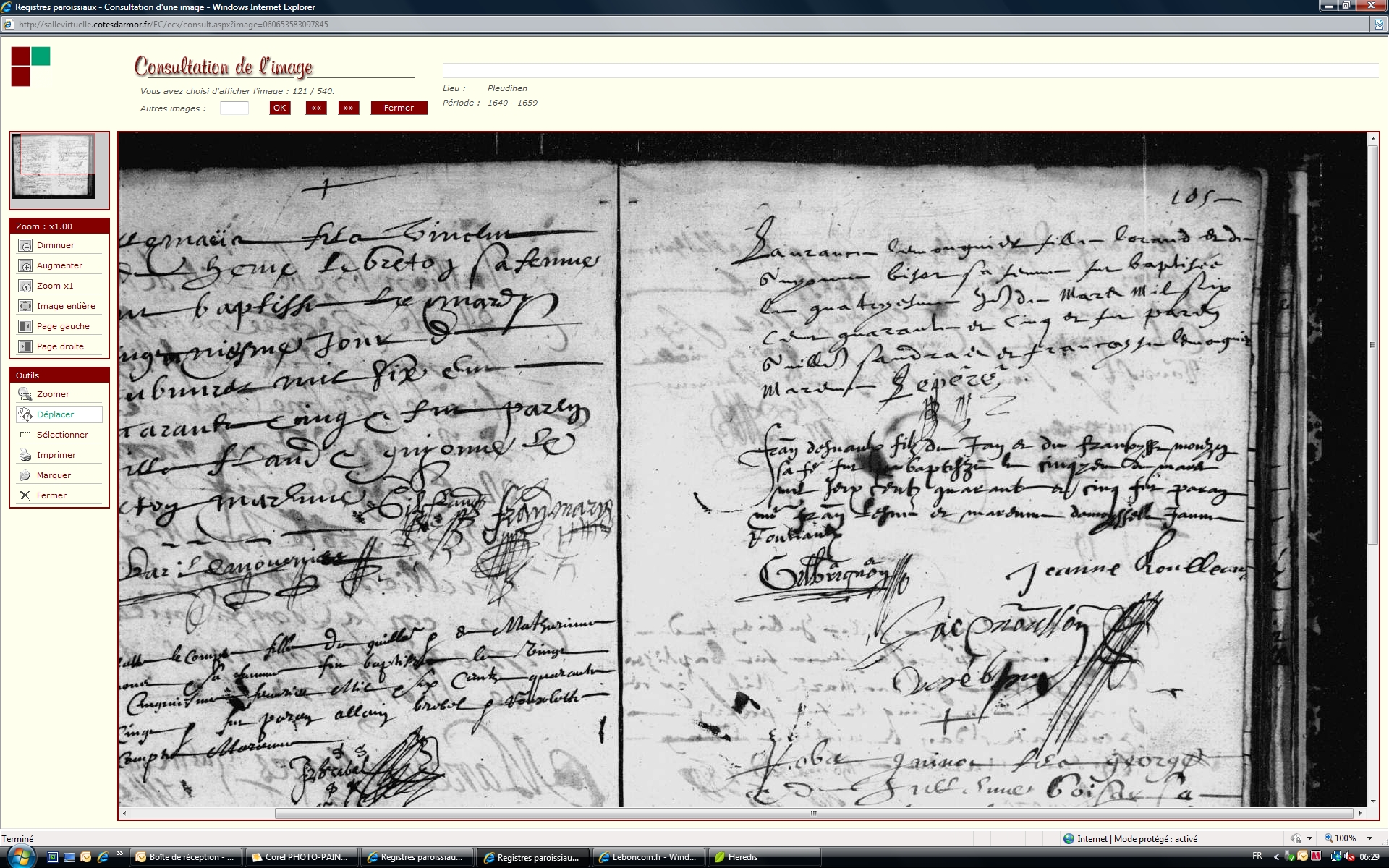1389x868 pixels.
Task: Reset view with Zoom x1 icon
Action: coord(25,286)
